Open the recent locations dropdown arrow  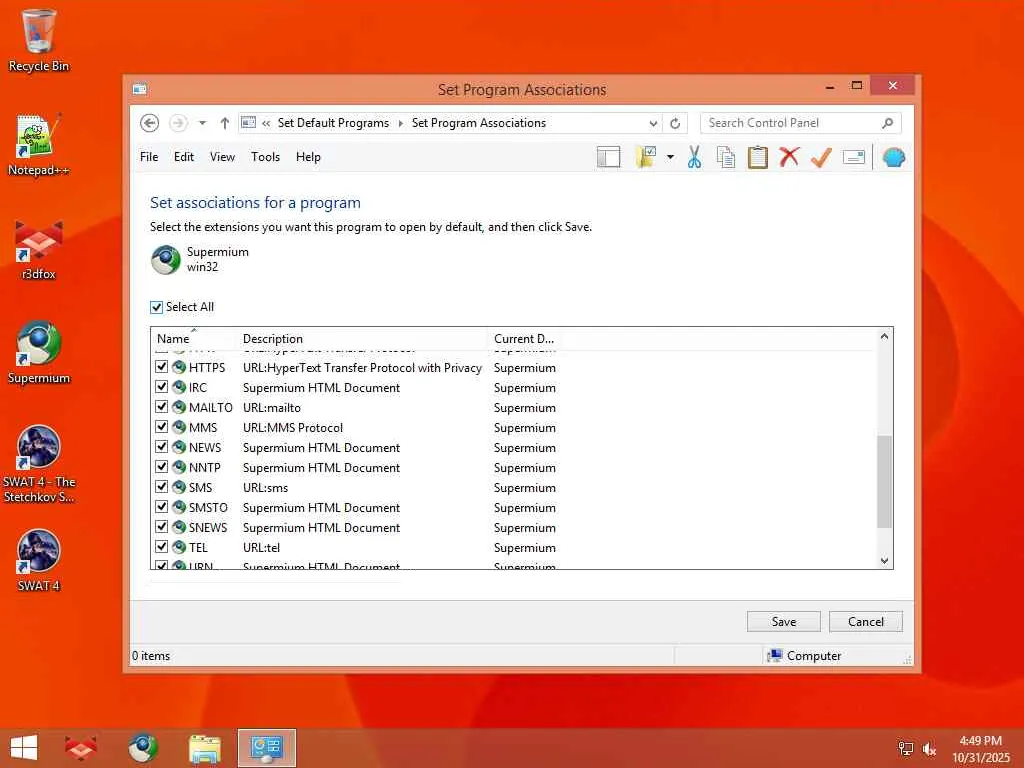(202, 123)
